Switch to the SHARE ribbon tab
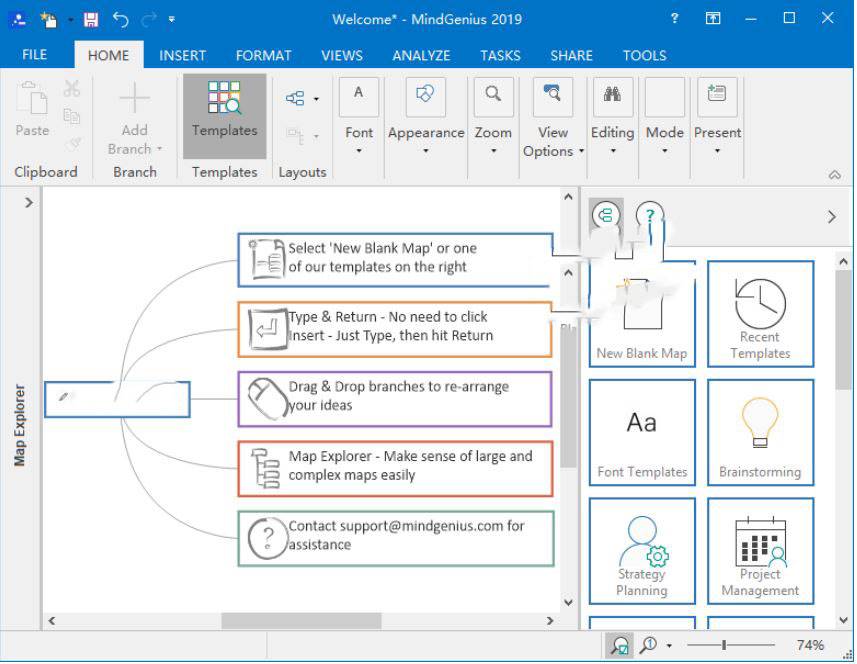 pos(571,55)
